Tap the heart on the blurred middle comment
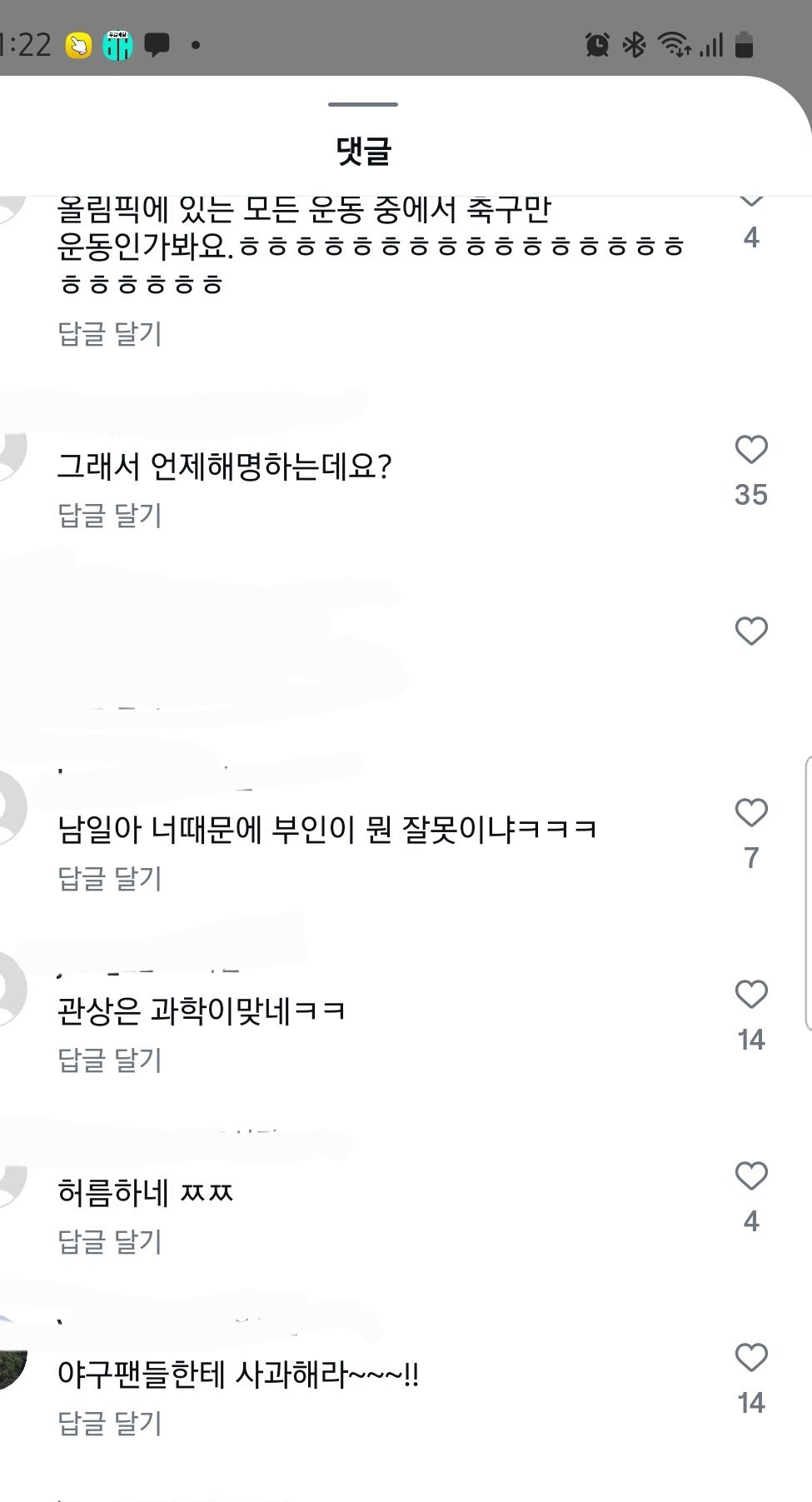The height and width of the screenshot is (1502, 812). 752,631
